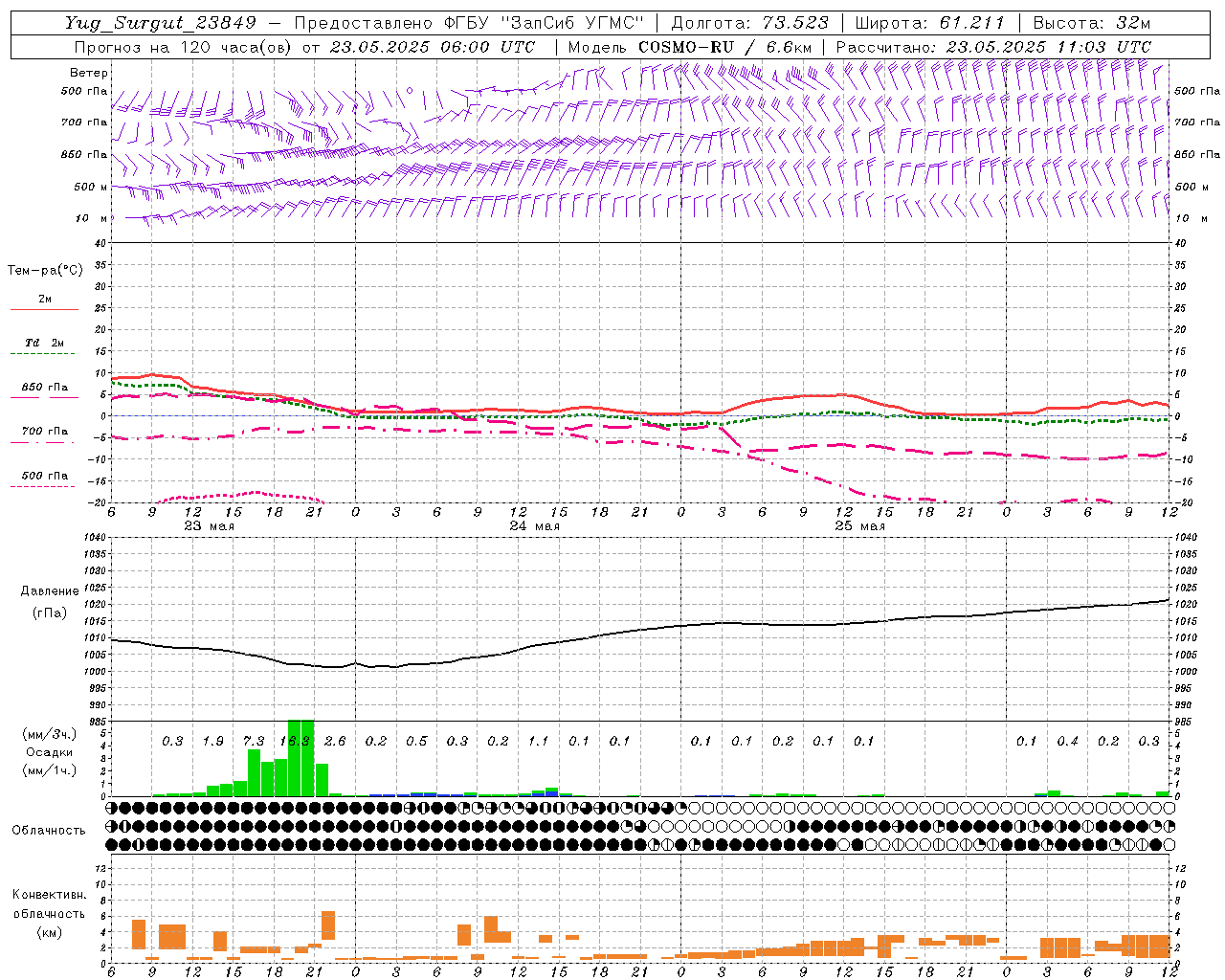The height and width of the screenshot is (980, 1225).
Task: Click the Облачность cloudiness label
Action: tap(49, 831)
